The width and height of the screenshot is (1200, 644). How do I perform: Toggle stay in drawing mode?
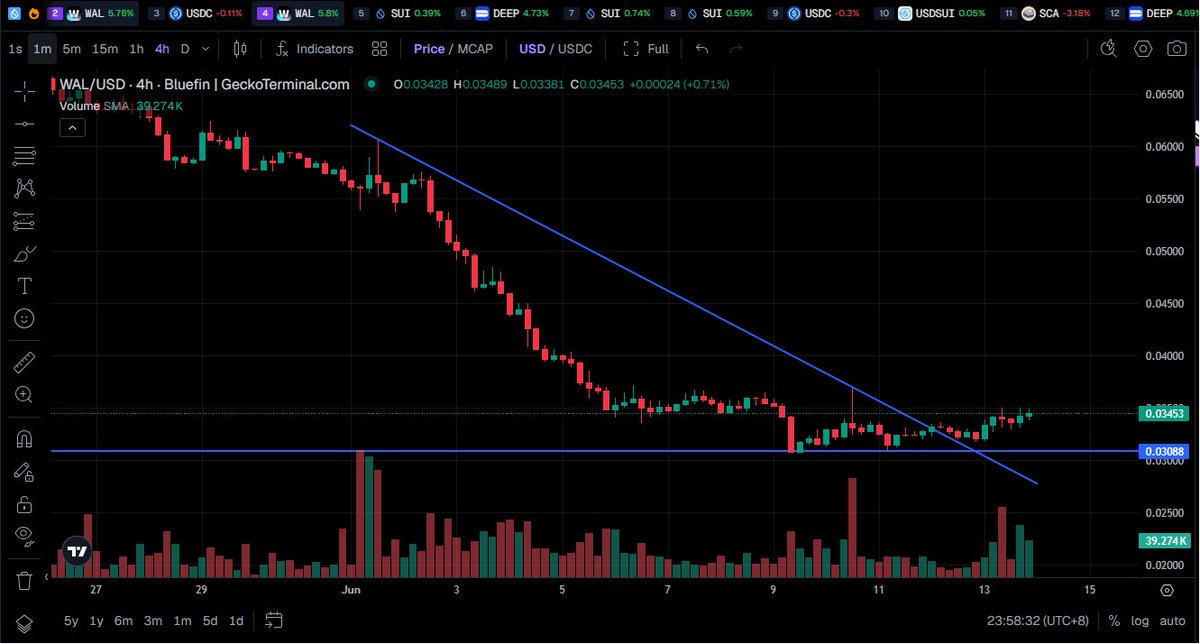click(x=25, y=471)
